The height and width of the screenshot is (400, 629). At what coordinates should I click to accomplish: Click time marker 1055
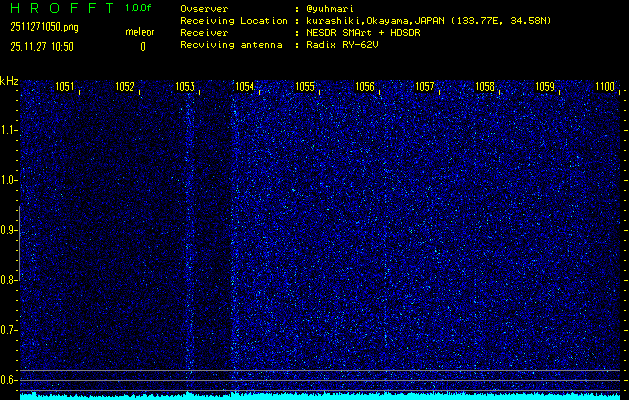point(305,87)
